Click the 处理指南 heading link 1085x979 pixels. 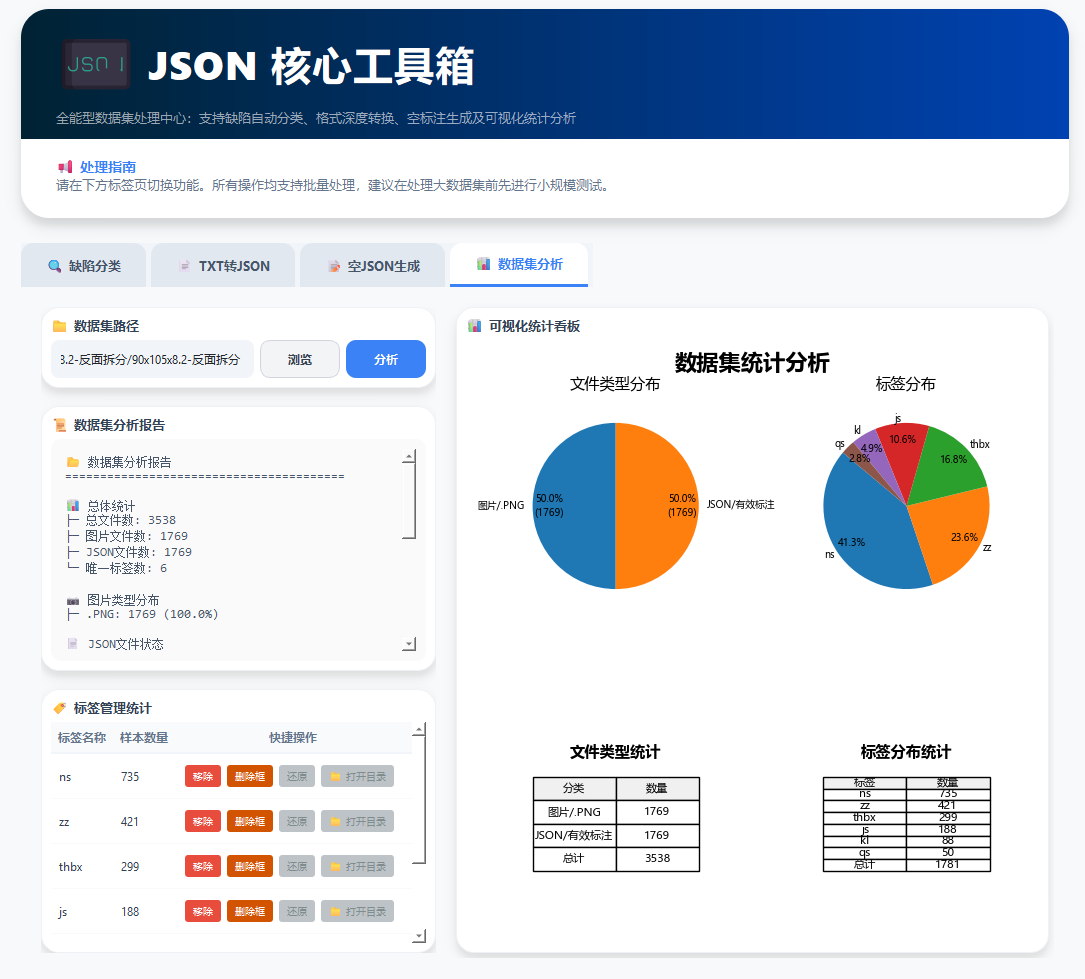coord(107,167)
